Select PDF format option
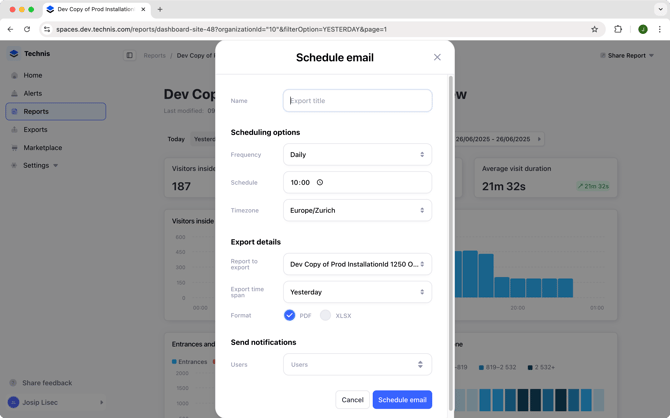Image resolution: width=670 pixels, height=418 pixels. pos(290,315)
